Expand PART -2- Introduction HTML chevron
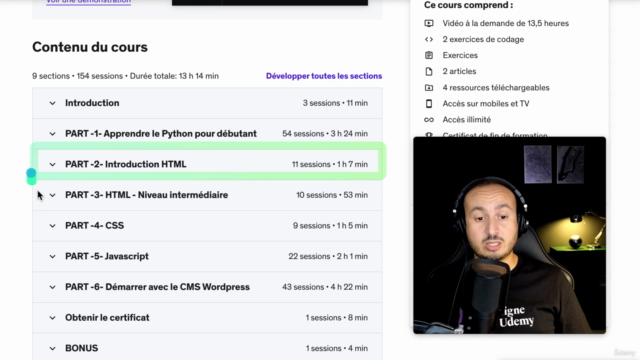 click(x=52, y=164)
